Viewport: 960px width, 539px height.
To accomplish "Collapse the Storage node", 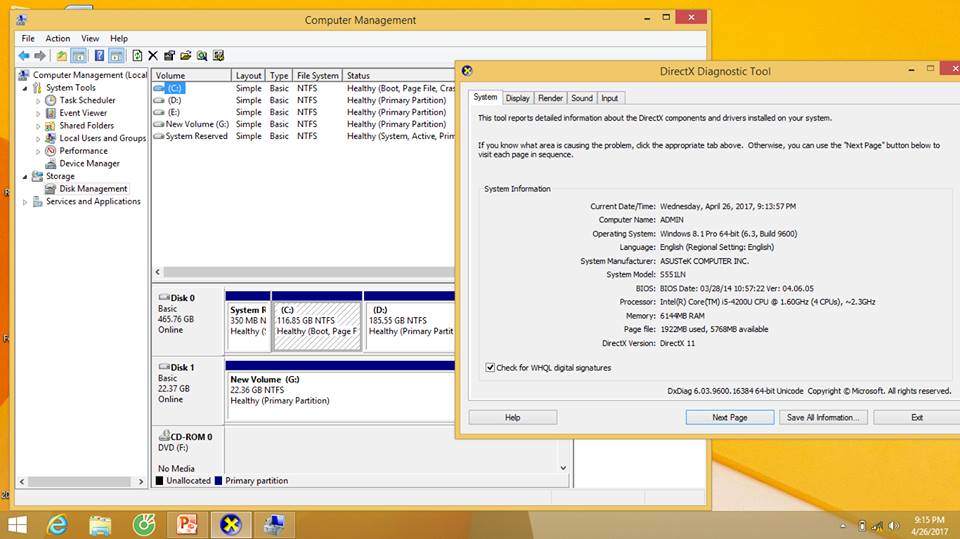I will coord(25,176).
